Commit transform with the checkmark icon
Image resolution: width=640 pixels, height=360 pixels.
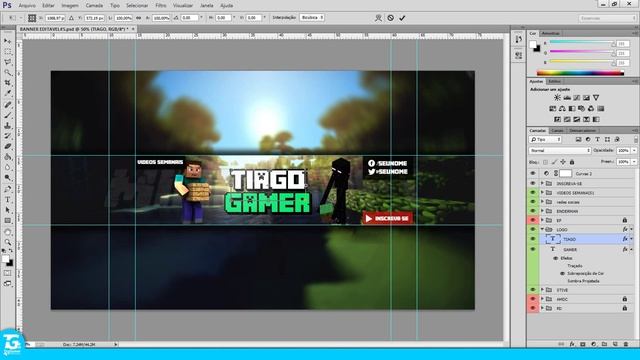[x=402, y=18]
